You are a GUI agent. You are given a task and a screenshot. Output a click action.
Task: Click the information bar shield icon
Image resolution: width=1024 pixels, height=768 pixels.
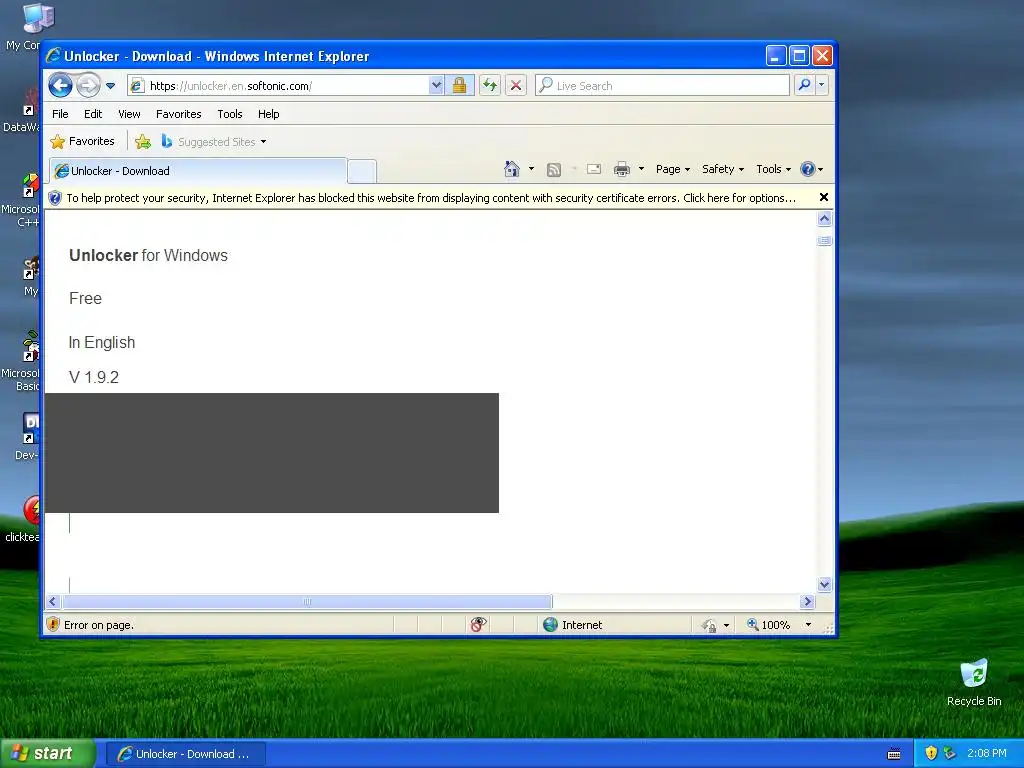tap(55, 199)
